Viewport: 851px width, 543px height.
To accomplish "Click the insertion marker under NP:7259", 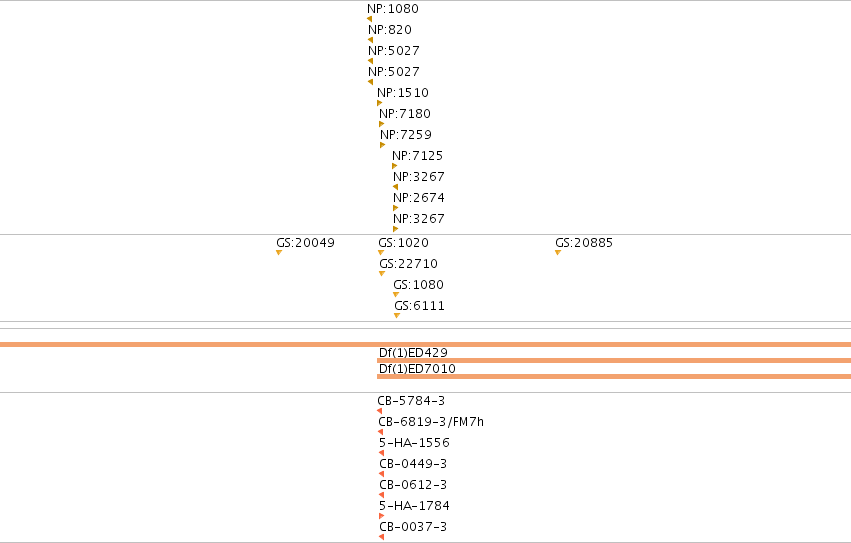I will [383, 145].
